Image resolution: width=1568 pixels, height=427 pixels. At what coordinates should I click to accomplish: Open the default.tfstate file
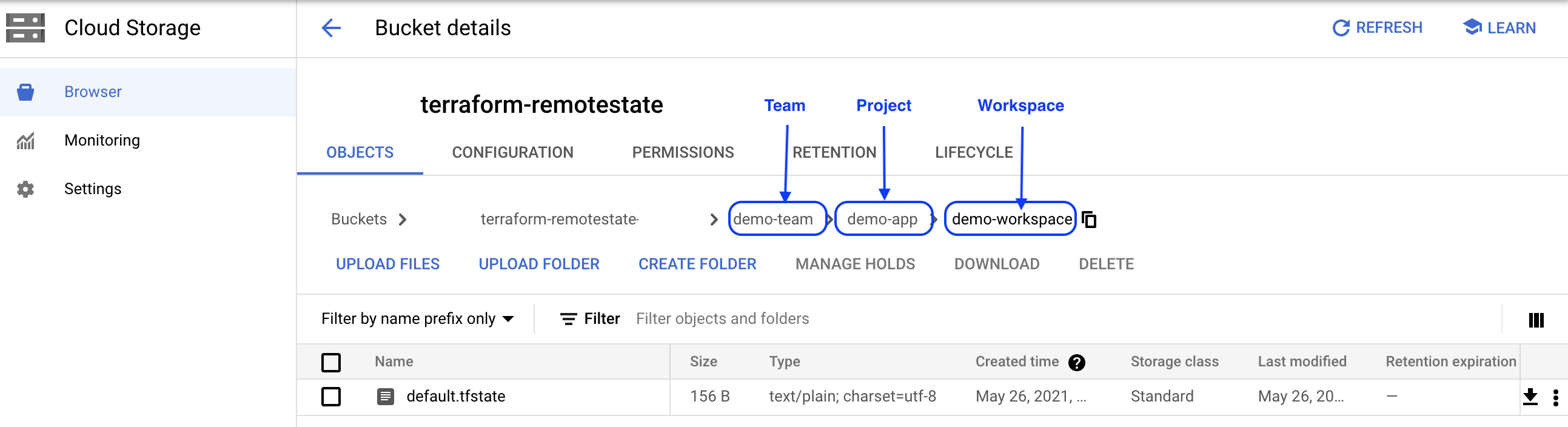click(x=456, y=397)
